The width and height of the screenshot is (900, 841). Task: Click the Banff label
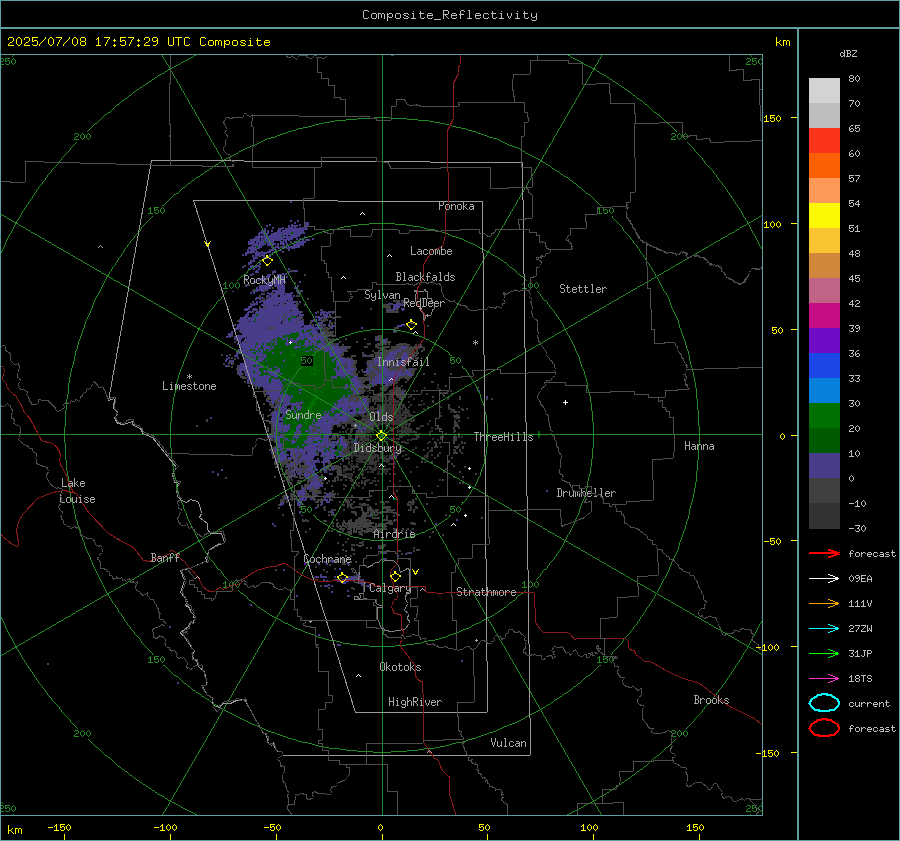(x=165, y=557)
